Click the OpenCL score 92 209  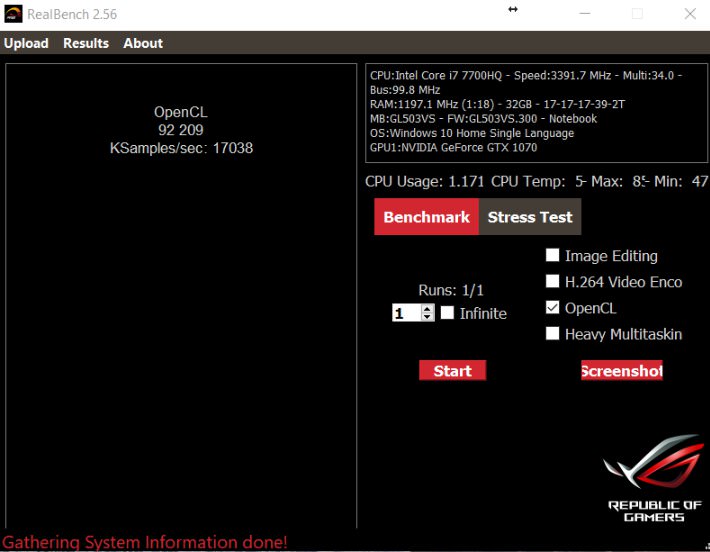pos(181,130)
